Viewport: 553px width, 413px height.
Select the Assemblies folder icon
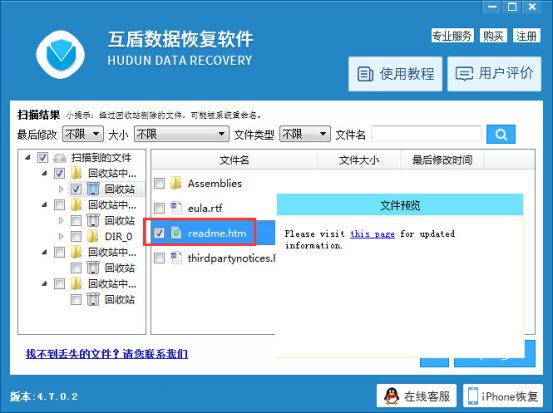coord(176,183)
